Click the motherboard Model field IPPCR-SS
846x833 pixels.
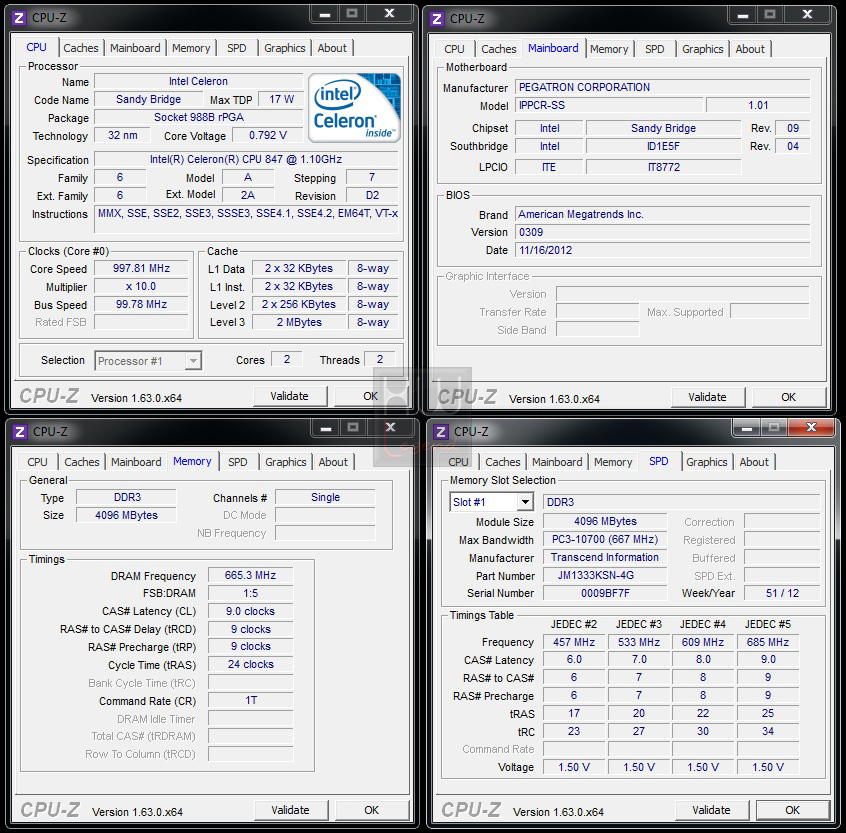click(x=610, y=105)
